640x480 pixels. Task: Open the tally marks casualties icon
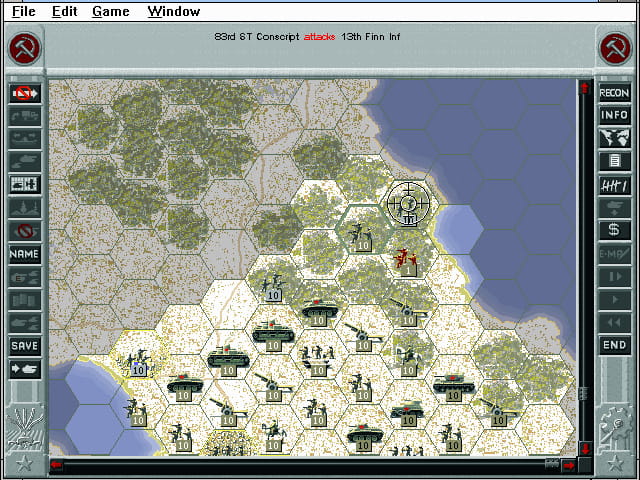click(x=614, y=184)
